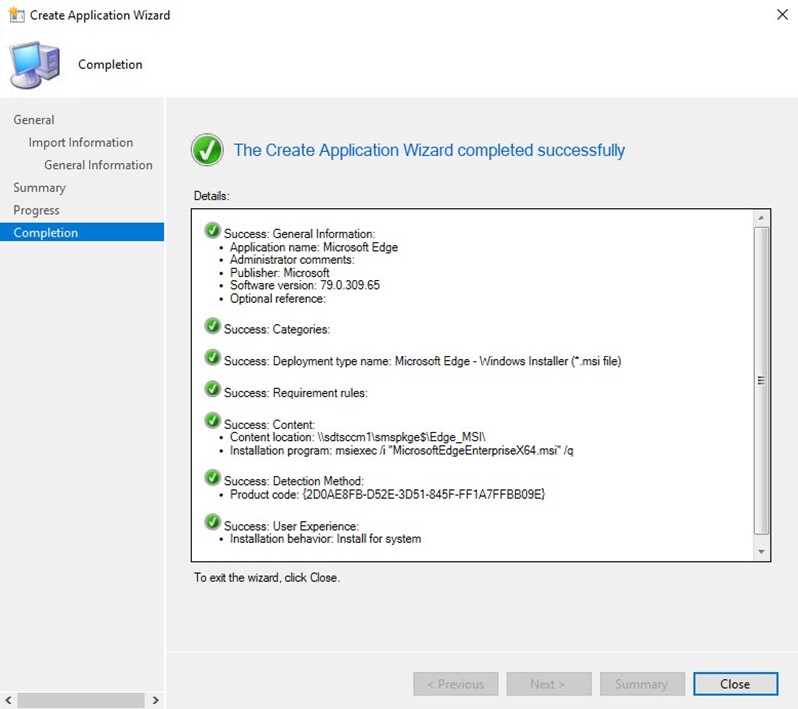Click the 'Software version: 79.0.309.65' line
798x709 pixels.
pyautogui.click(x=305, y=286)
